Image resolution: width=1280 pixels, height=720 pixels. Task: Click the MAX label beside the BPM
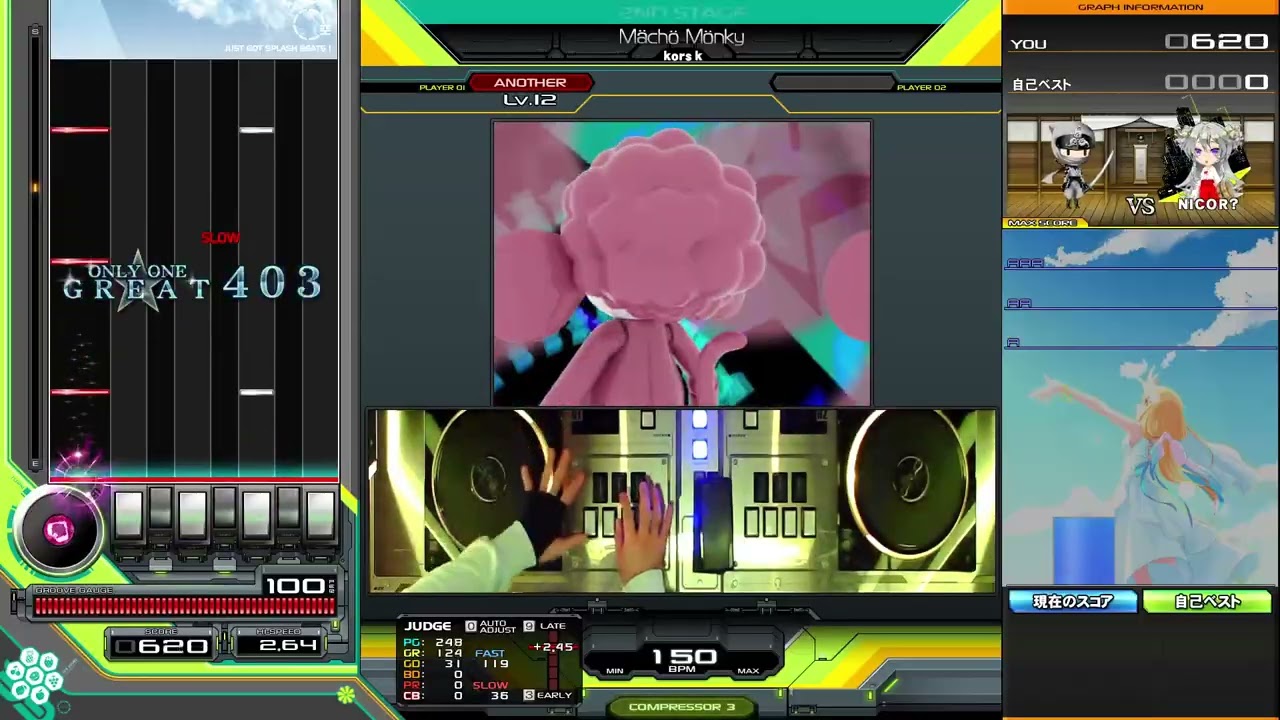point(748,671)
